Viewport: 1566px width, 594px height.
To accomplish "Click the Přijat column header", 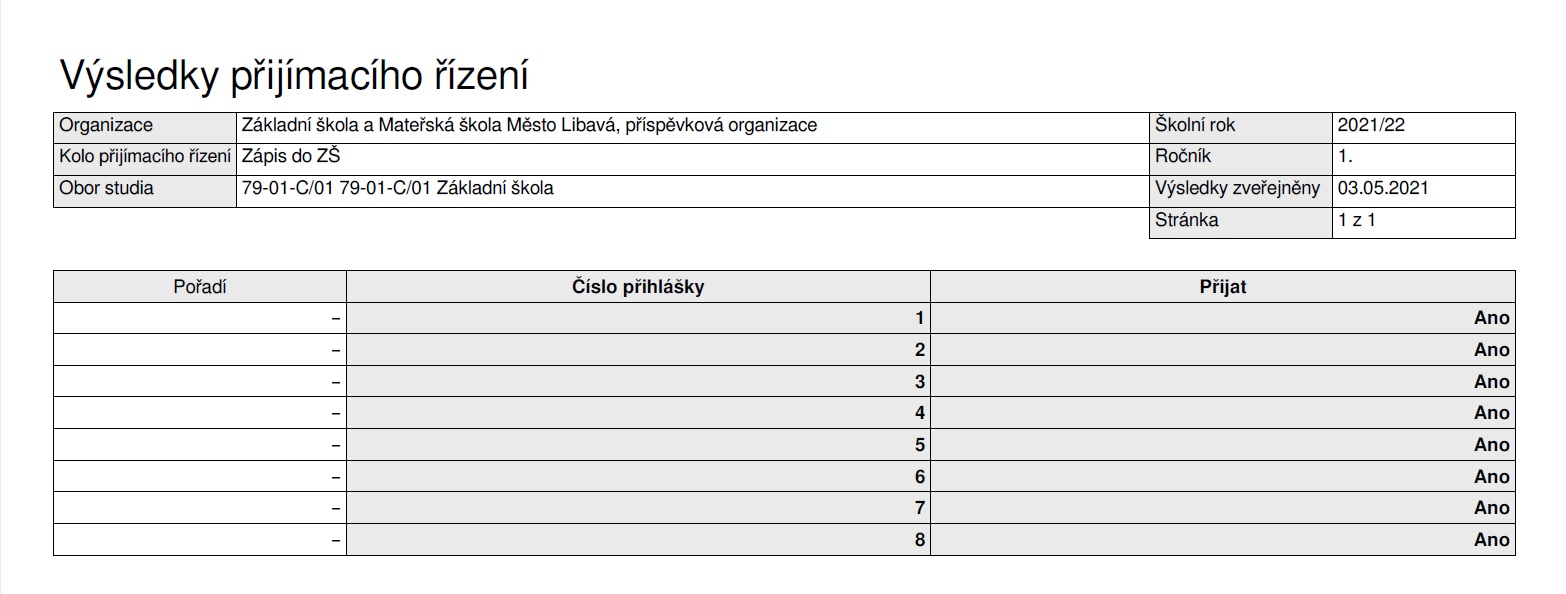I will tap(1223, 287).
